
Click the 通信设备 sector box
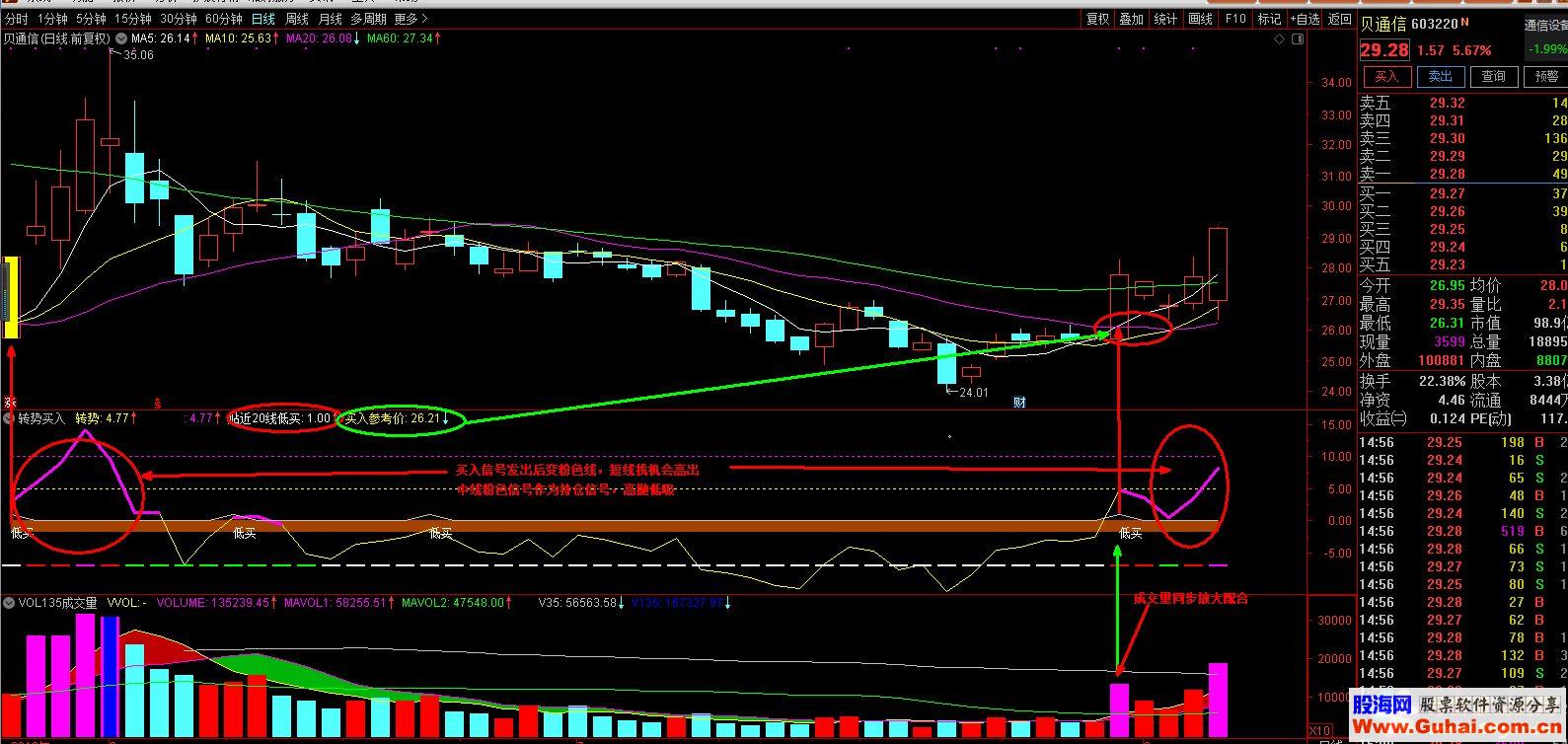[1544, 25]
